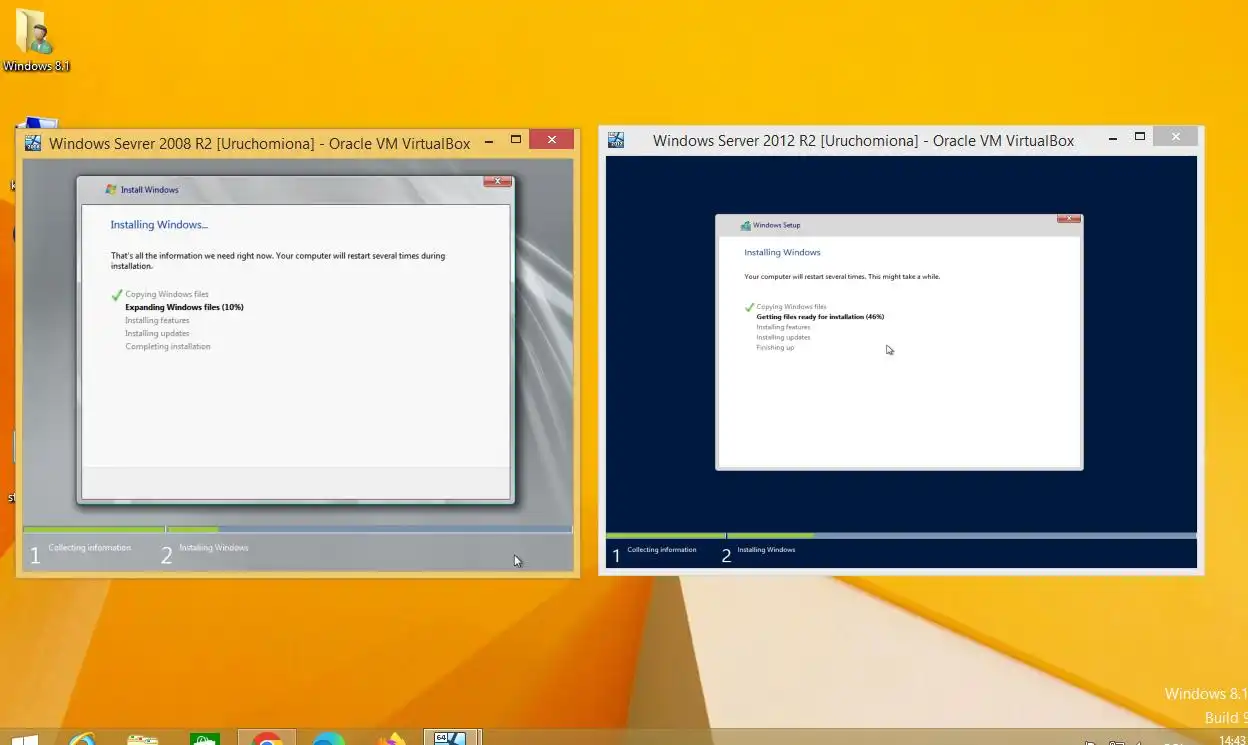Click 'Collecting information' stage label in 2008 VM
Image resolution: width=1248 pixels, height=745 pixels.
[x=89, y=548]
